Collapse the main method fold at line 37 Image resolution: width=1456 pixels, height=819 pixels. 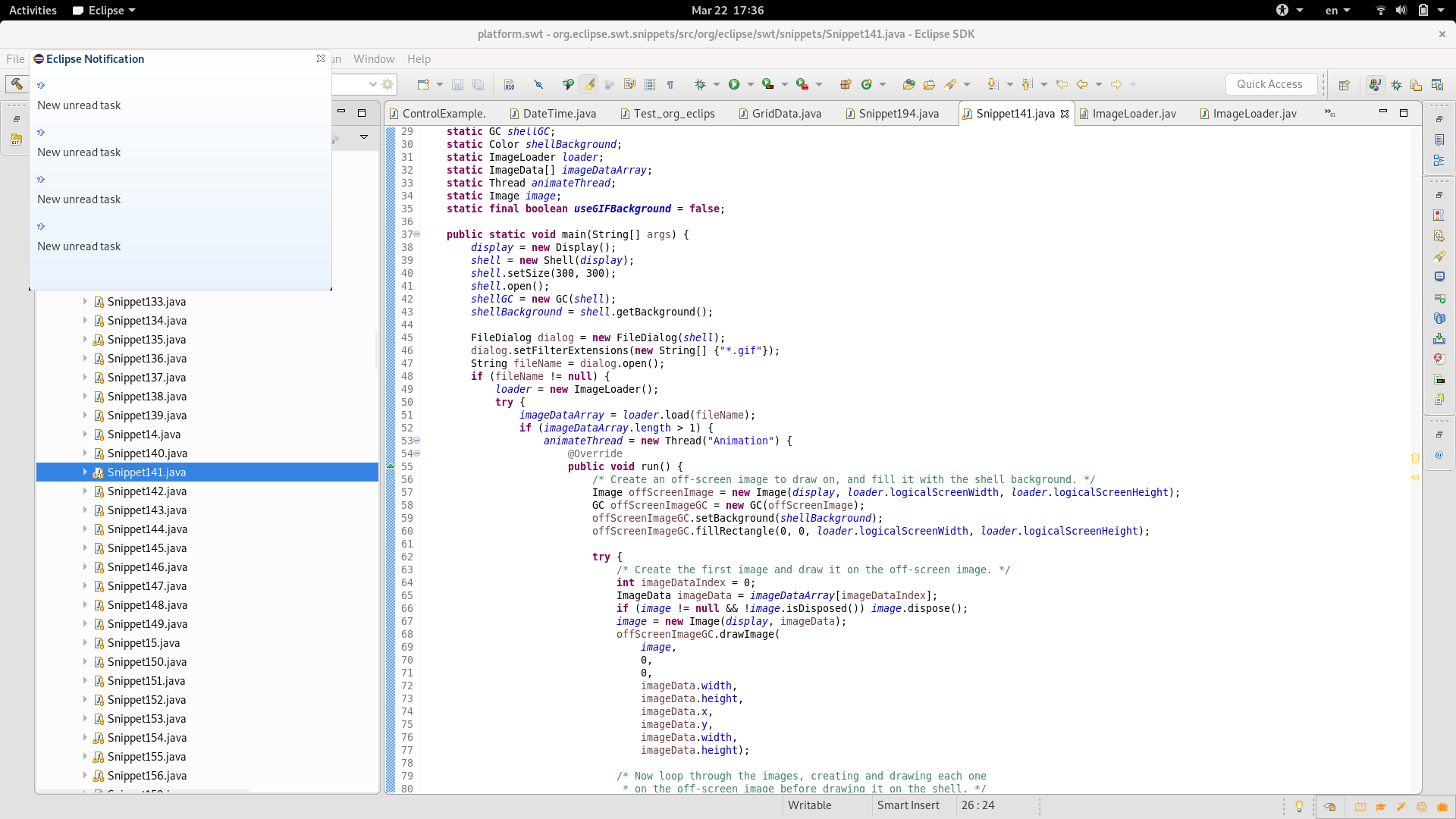point(416,234)
